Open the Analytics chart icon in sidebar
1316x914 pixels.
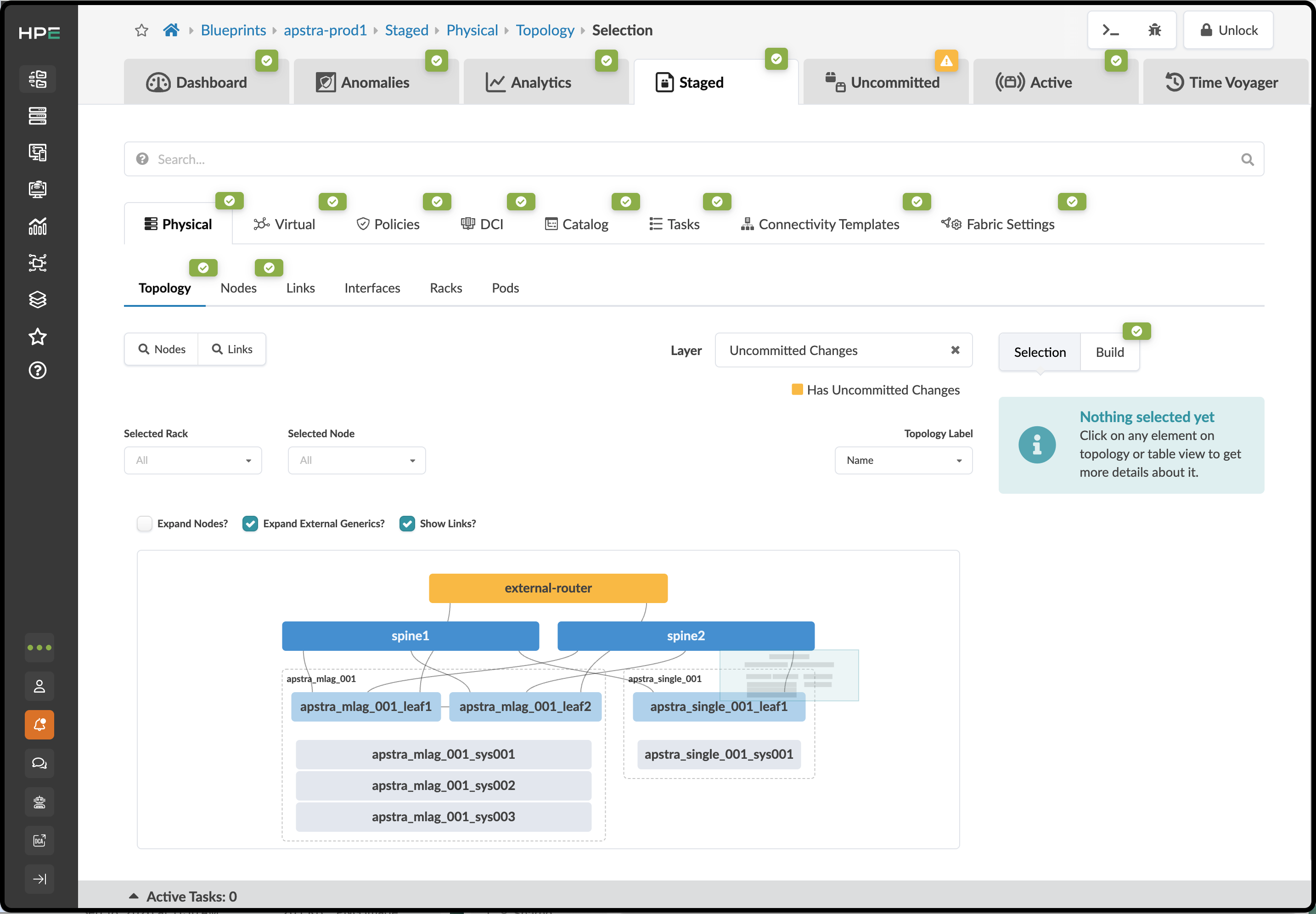coord(38,226)
